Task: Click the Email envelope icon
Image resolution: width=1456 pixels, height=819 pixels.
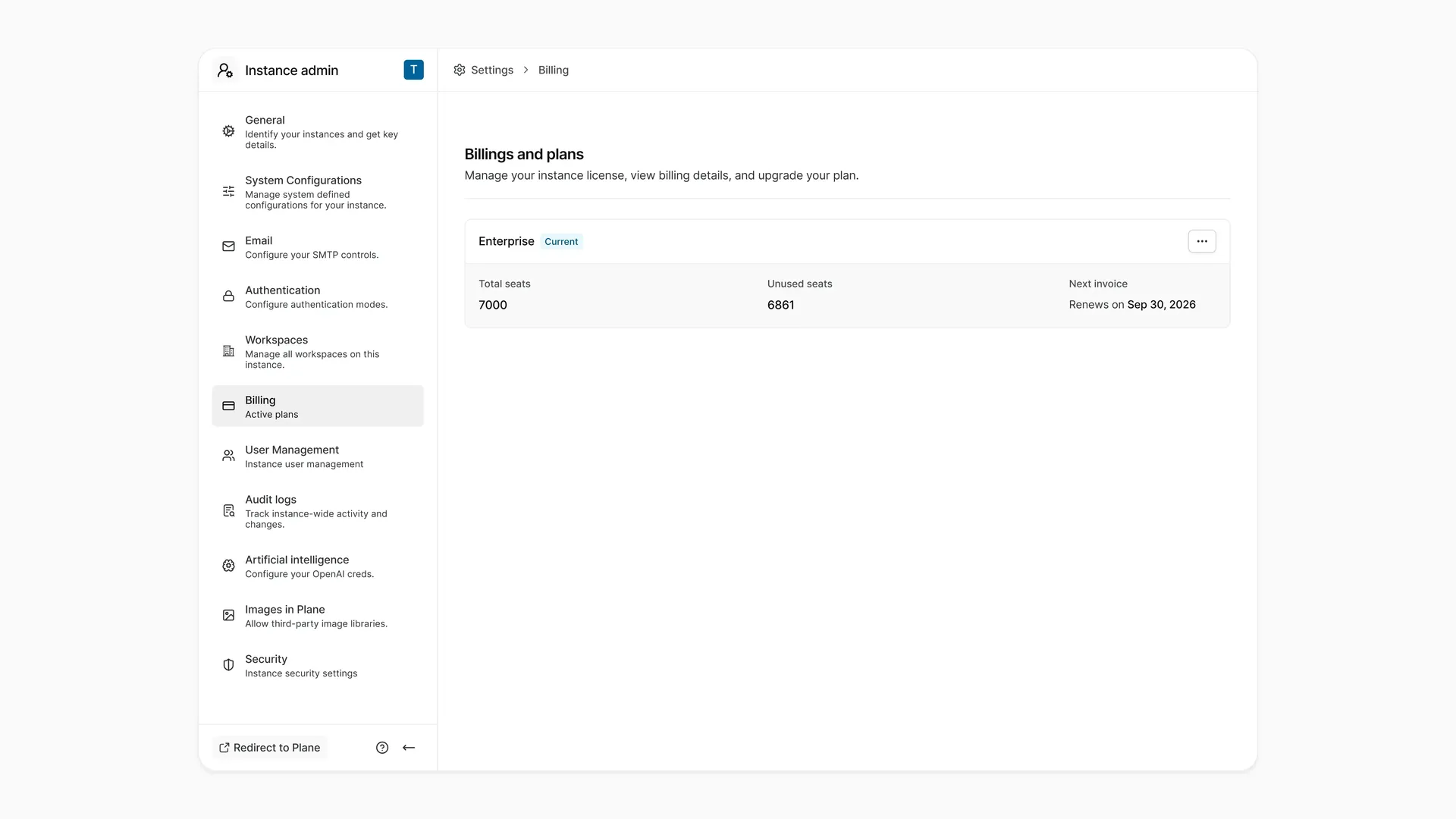Action: 228,246
